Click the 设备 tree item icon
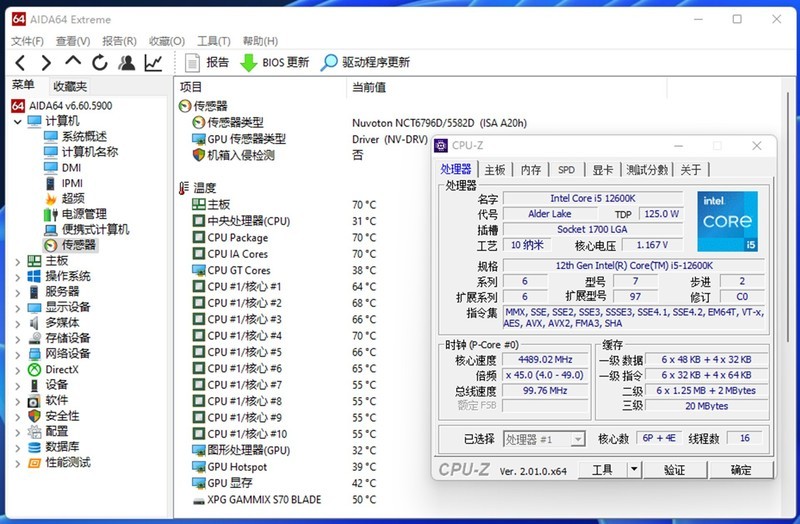Viewport: 800px width, 524px height. pos(34,385)
